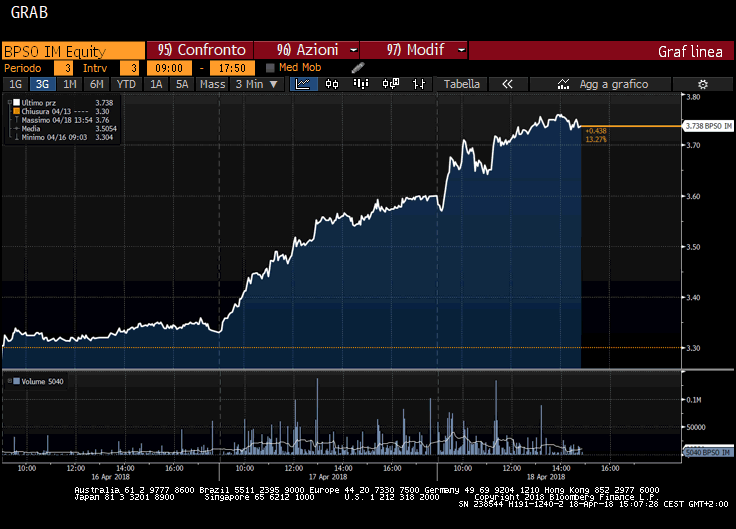
Task: Select the candle with volume chart icon
Action: click(x=390, y=84)
